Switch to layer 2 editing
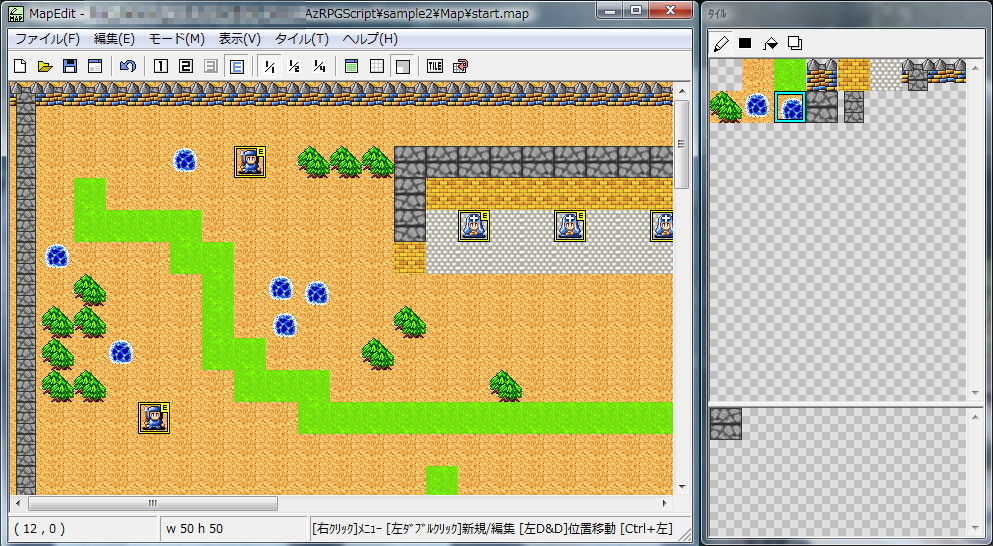993x546 pixels. click(x=186, y=66)
